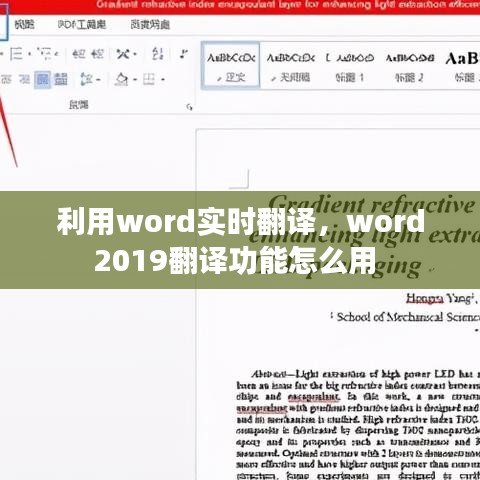The image size is (480, 480).
Task: Open the PDF工具集 ribbon tab
Action: [82, 24]
